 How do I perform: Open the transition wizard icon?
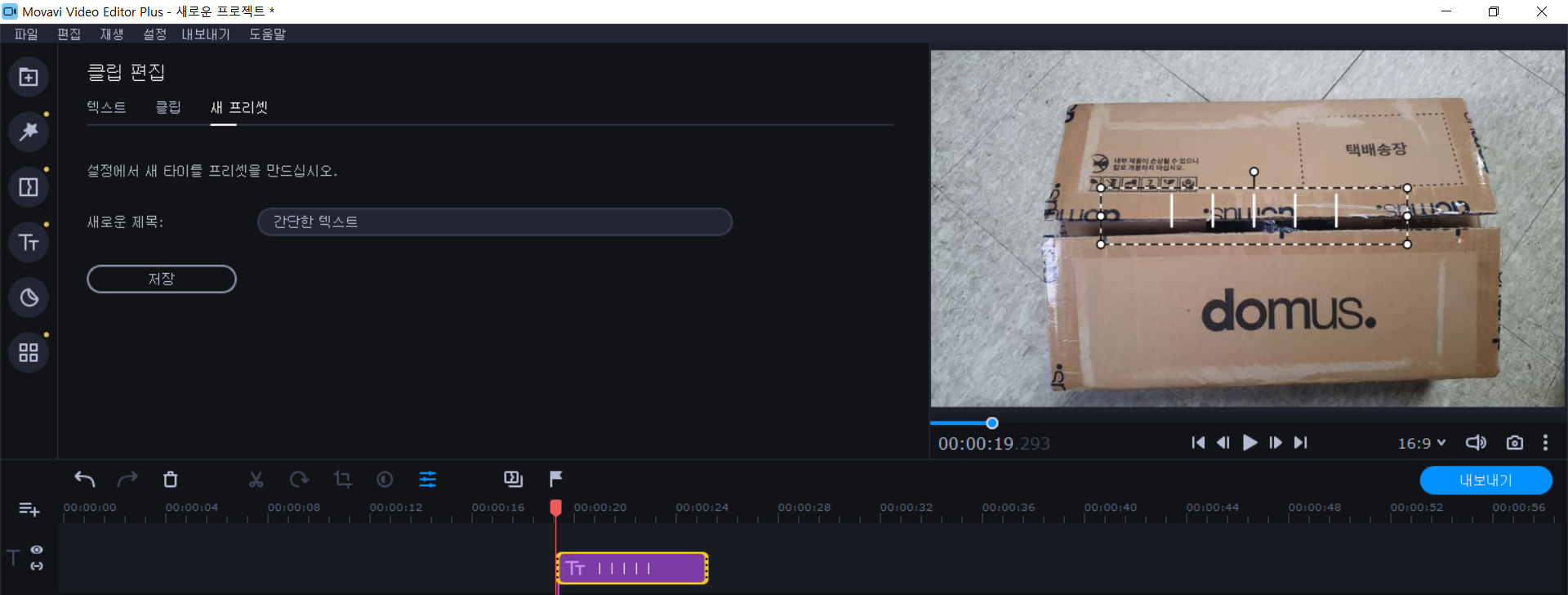pos(513,479)
